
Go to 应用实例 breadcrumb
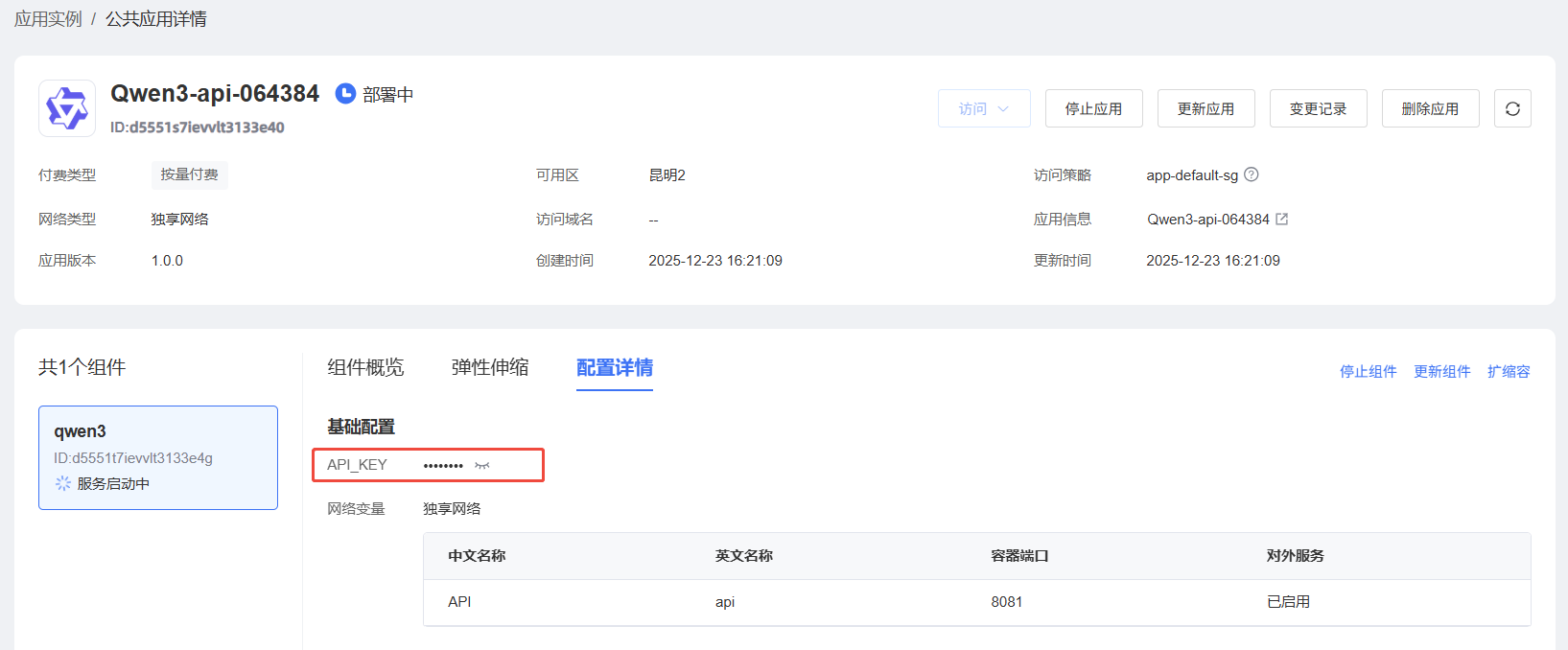pyautogui.click(x=48, y=19)
